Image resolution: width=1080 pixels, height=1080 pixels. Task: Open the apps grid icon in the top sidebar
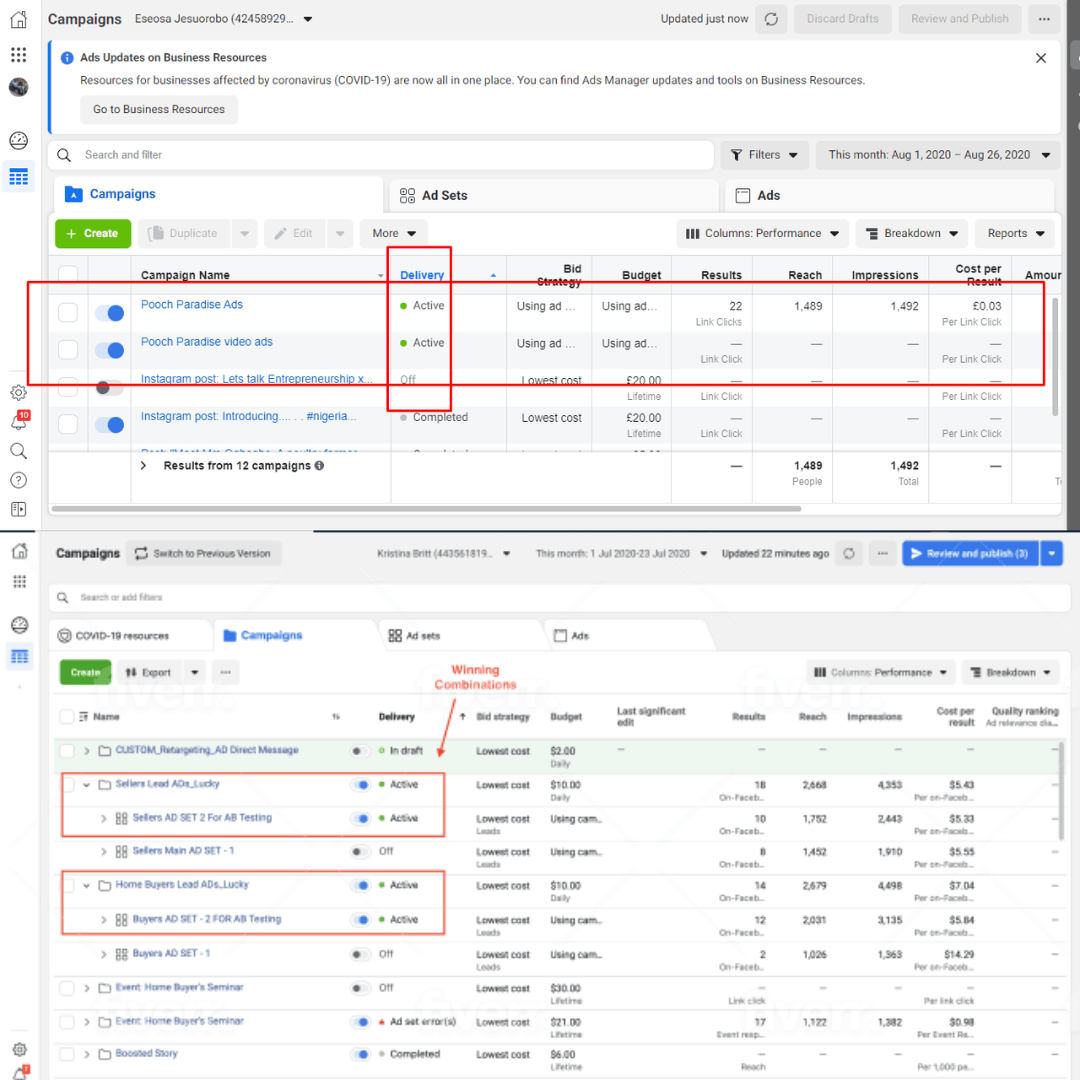(18, 54)
